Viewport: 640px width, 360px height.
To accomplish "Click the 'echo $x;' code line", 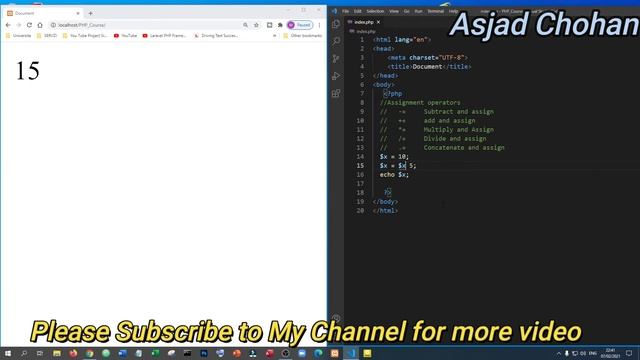I will 394,175.
